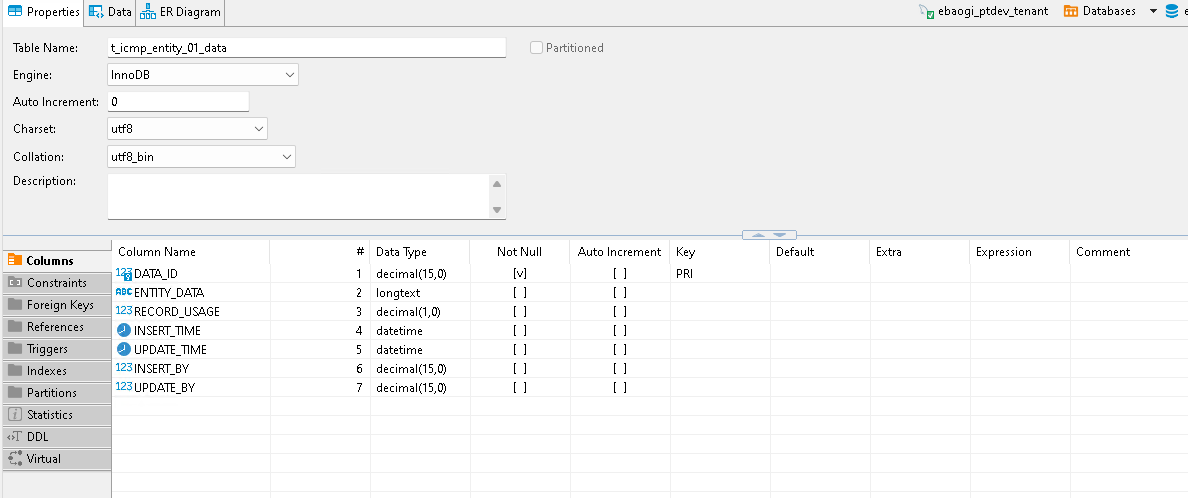Toggle Auto Increment for ENTITY_DATA
Viewport: 1188px width, 498px height.
point(620,293)
